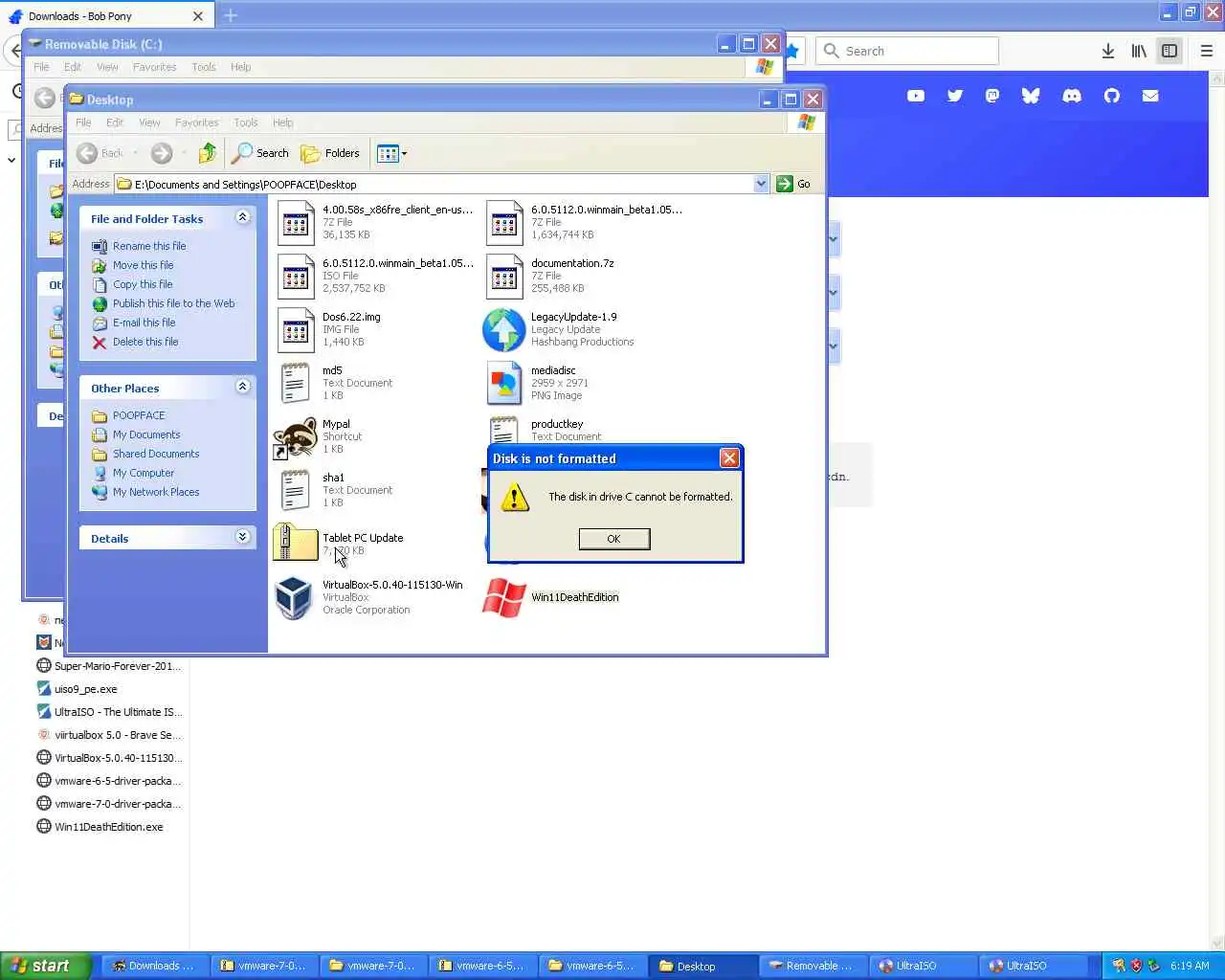Click the Discord icon on Bob Pony page
1225x980 pixels.
(1072, 96)
